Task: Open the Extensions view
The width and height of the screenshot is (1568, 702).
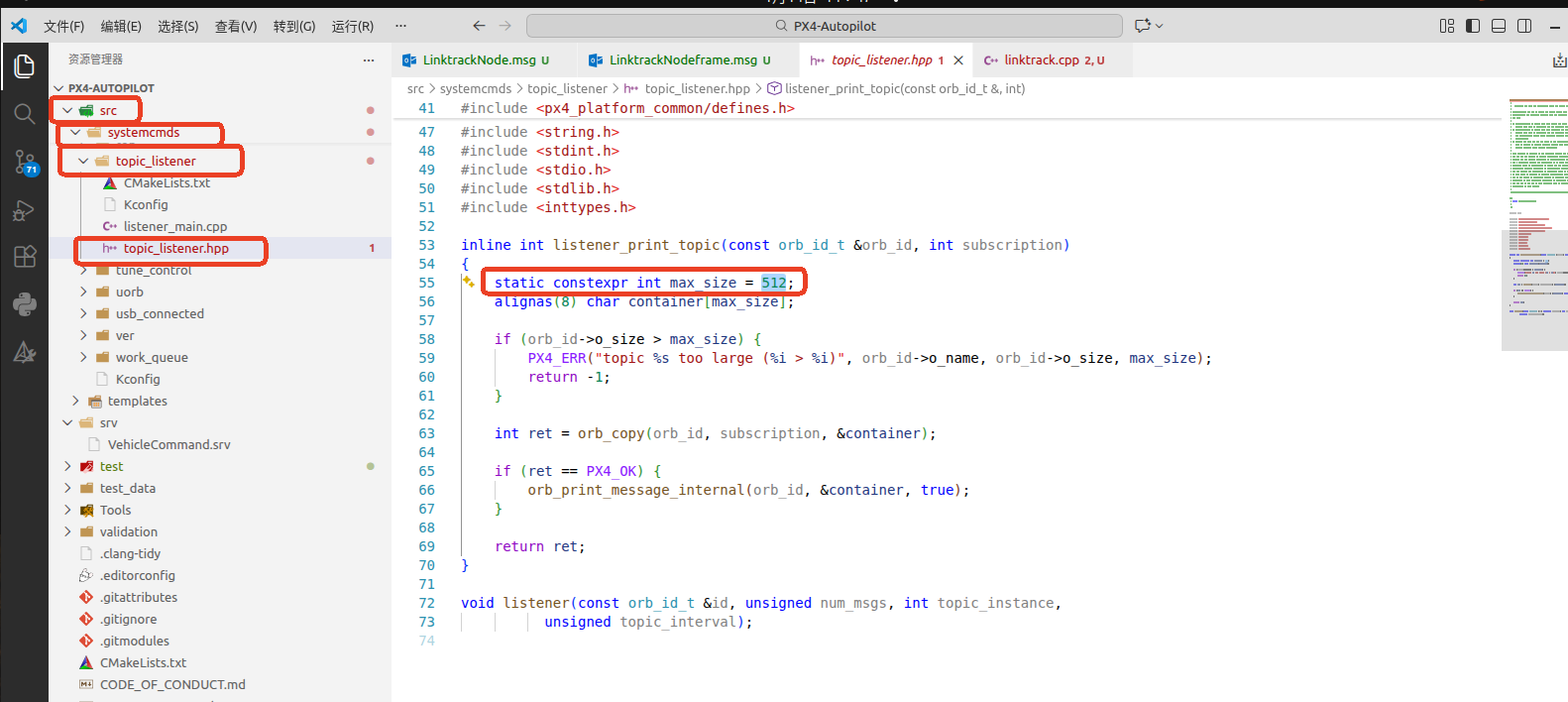Action: pos(25,257)
